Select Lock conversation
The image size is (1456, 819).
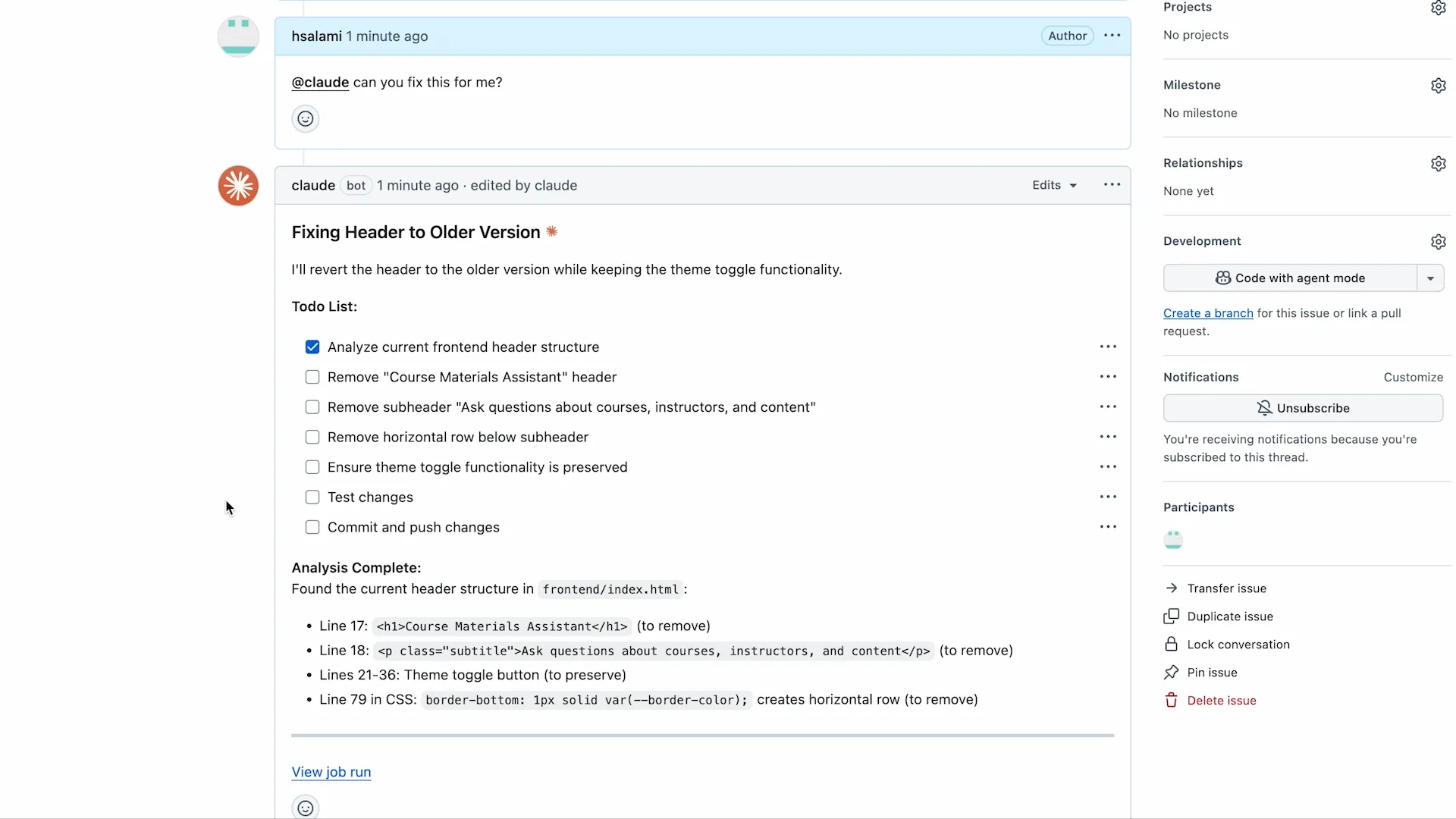tap(1238, 645)
